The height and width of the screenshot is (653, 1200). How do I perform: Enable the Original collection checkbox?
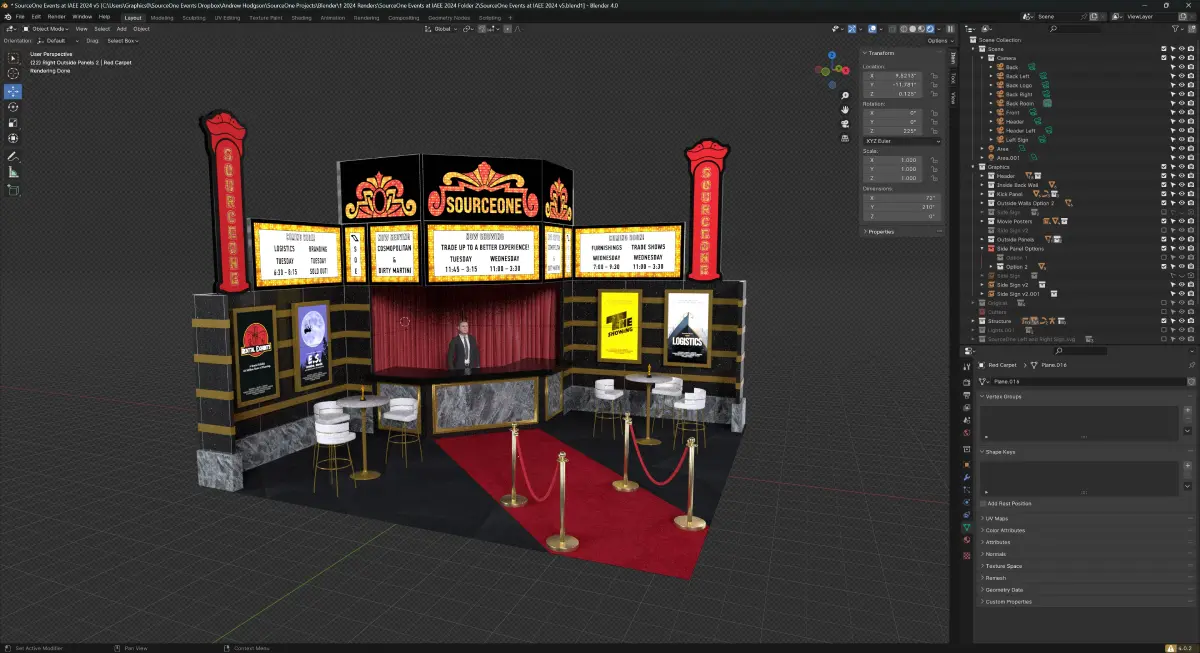pyautogui.click(x=1163, y=302)
